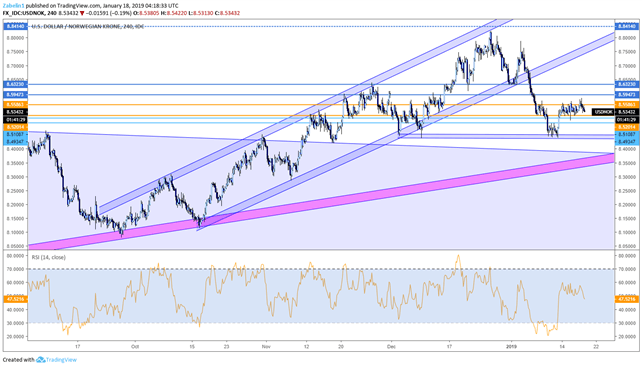The width and height of the screenshot is (642, 367).
Task: Click the Oct marker on time axis
Action: pos(135,347)
